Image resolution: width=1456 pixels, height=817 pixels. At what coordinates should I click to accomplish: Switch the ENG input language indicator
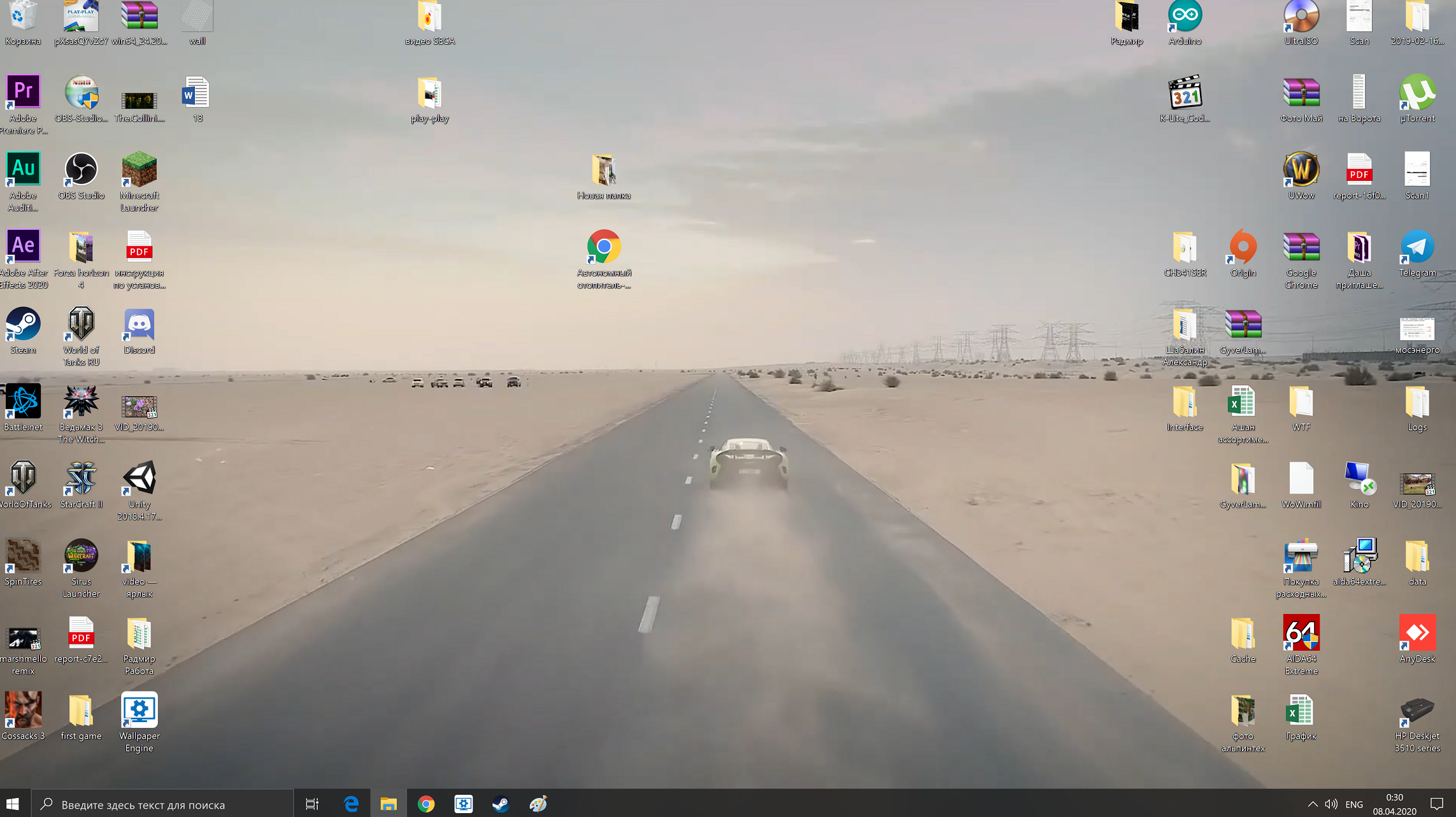coord(1354,804)
